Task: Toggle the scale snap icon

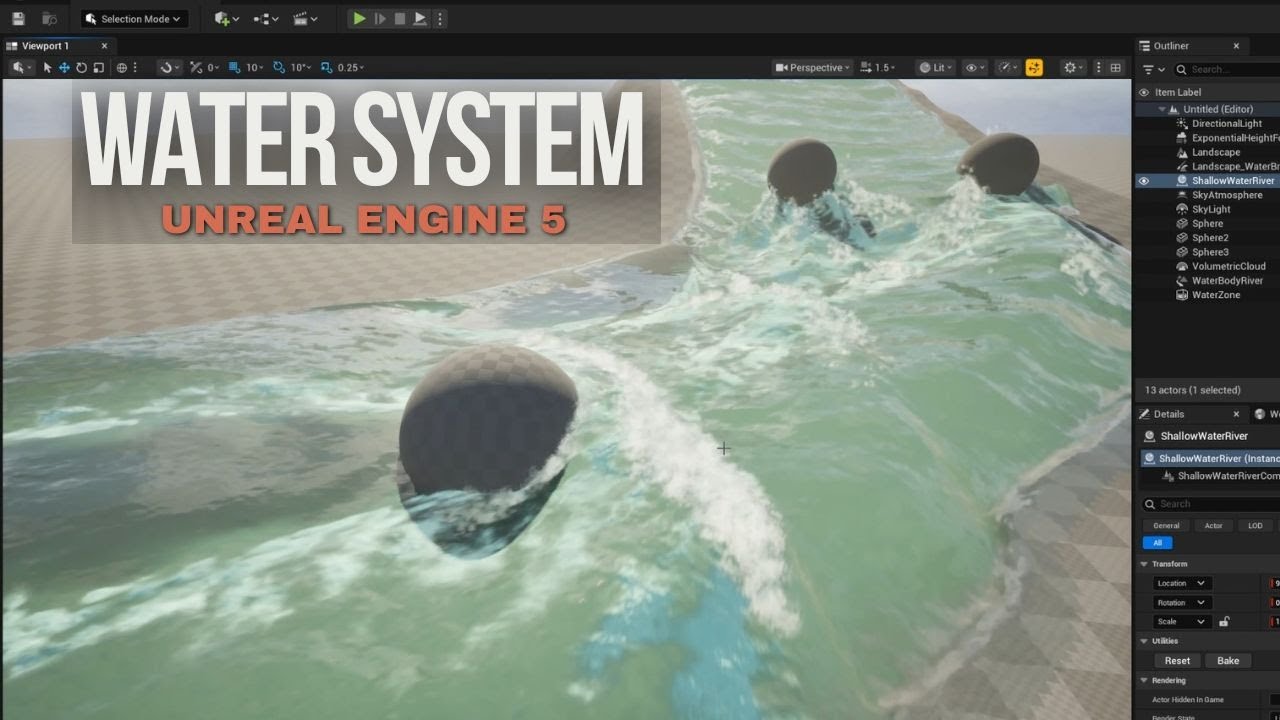Action: tap(327, 67)
